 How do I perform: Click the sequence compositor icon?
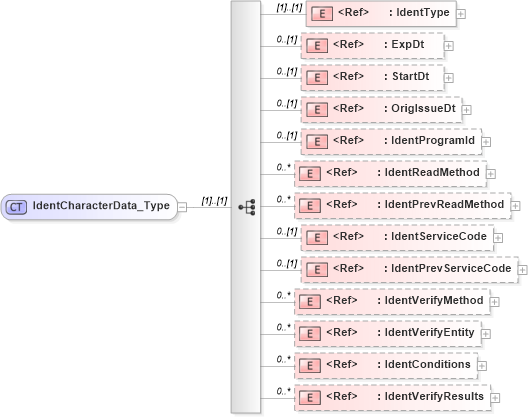tap(247, 207)
